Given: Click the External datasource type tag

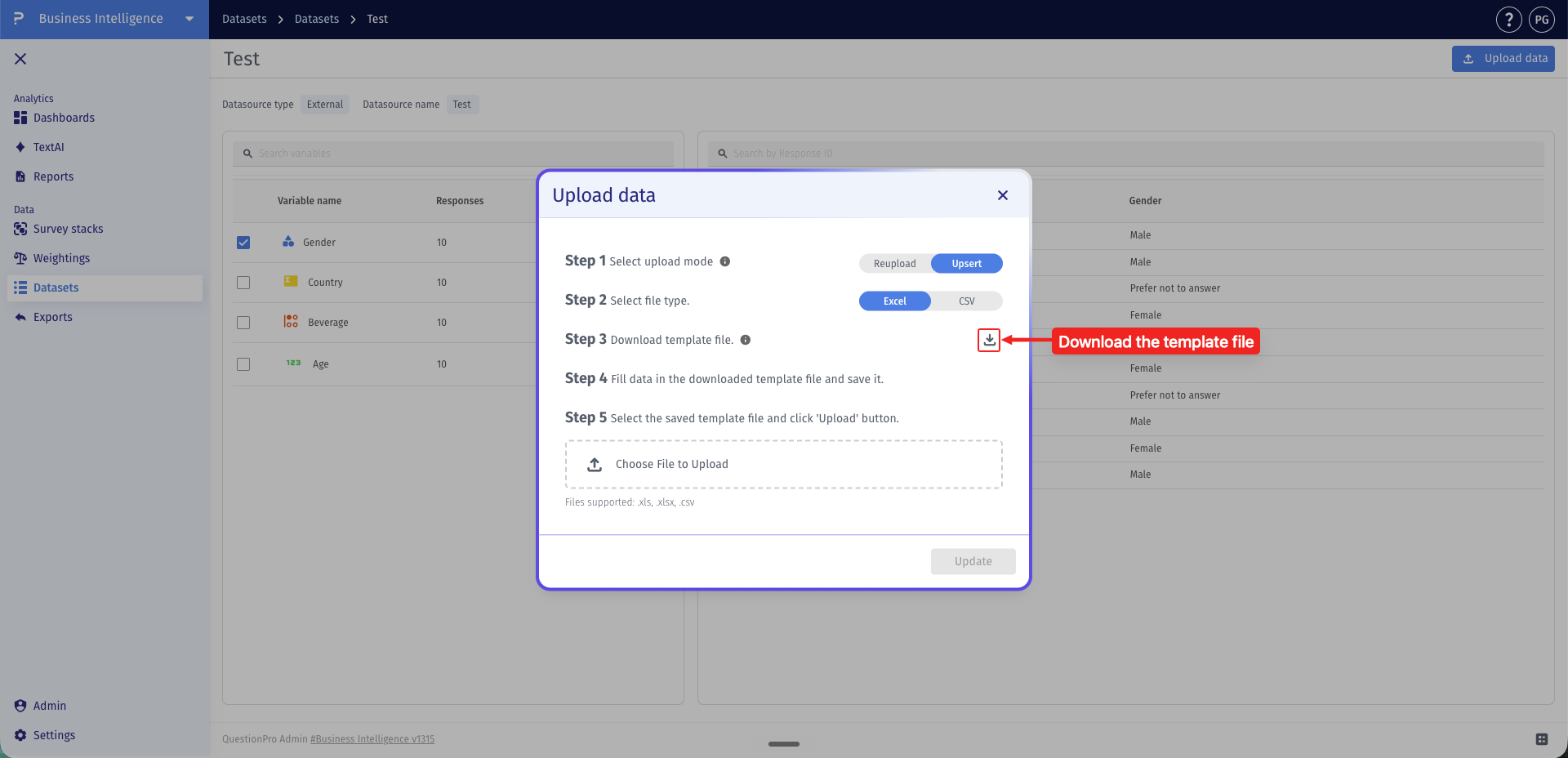Looking at the screenshot, I should [x=325, y=105].
